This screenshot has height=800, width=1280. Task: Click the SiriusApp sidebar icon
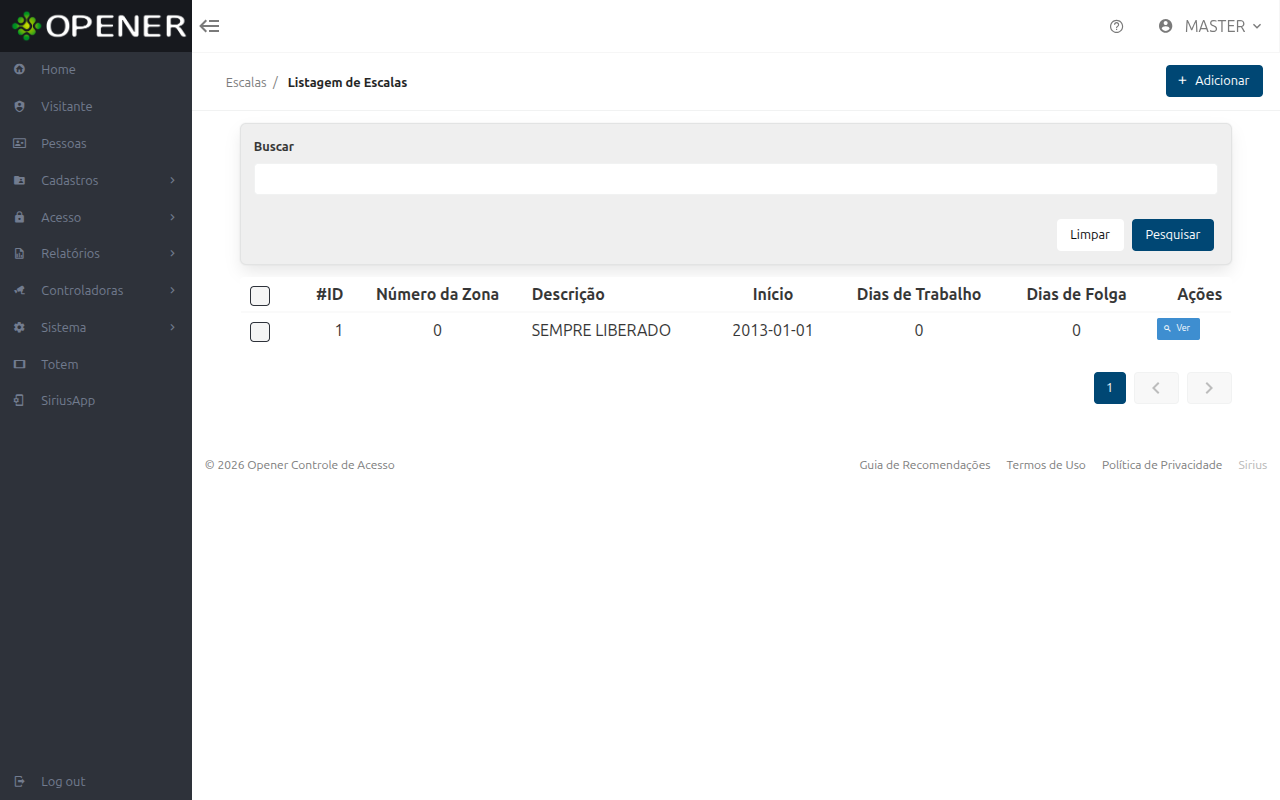point(19,401)
